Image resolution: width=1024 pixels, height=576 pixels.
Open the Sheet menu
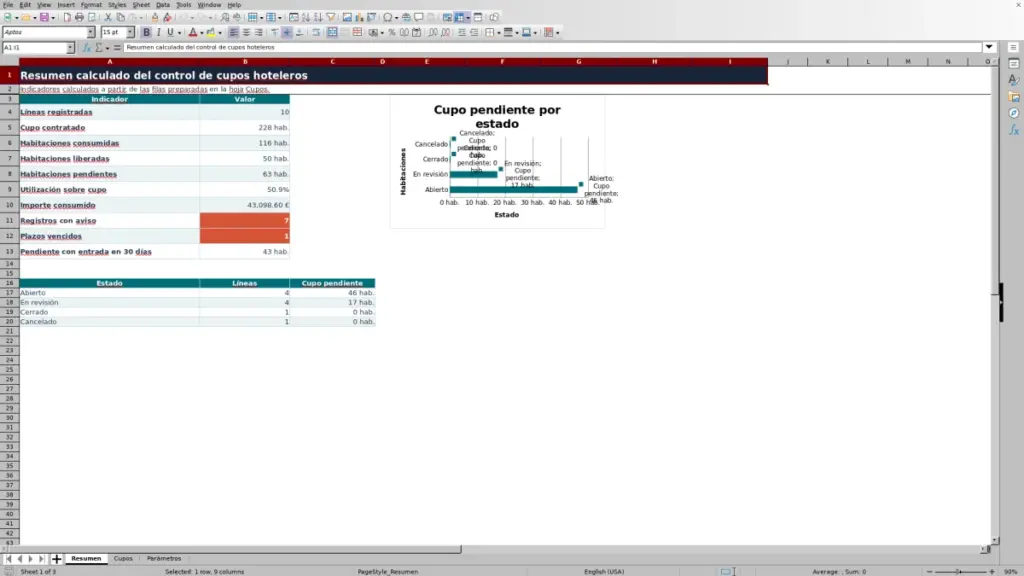pyautogui.click(x=141, y=5)
